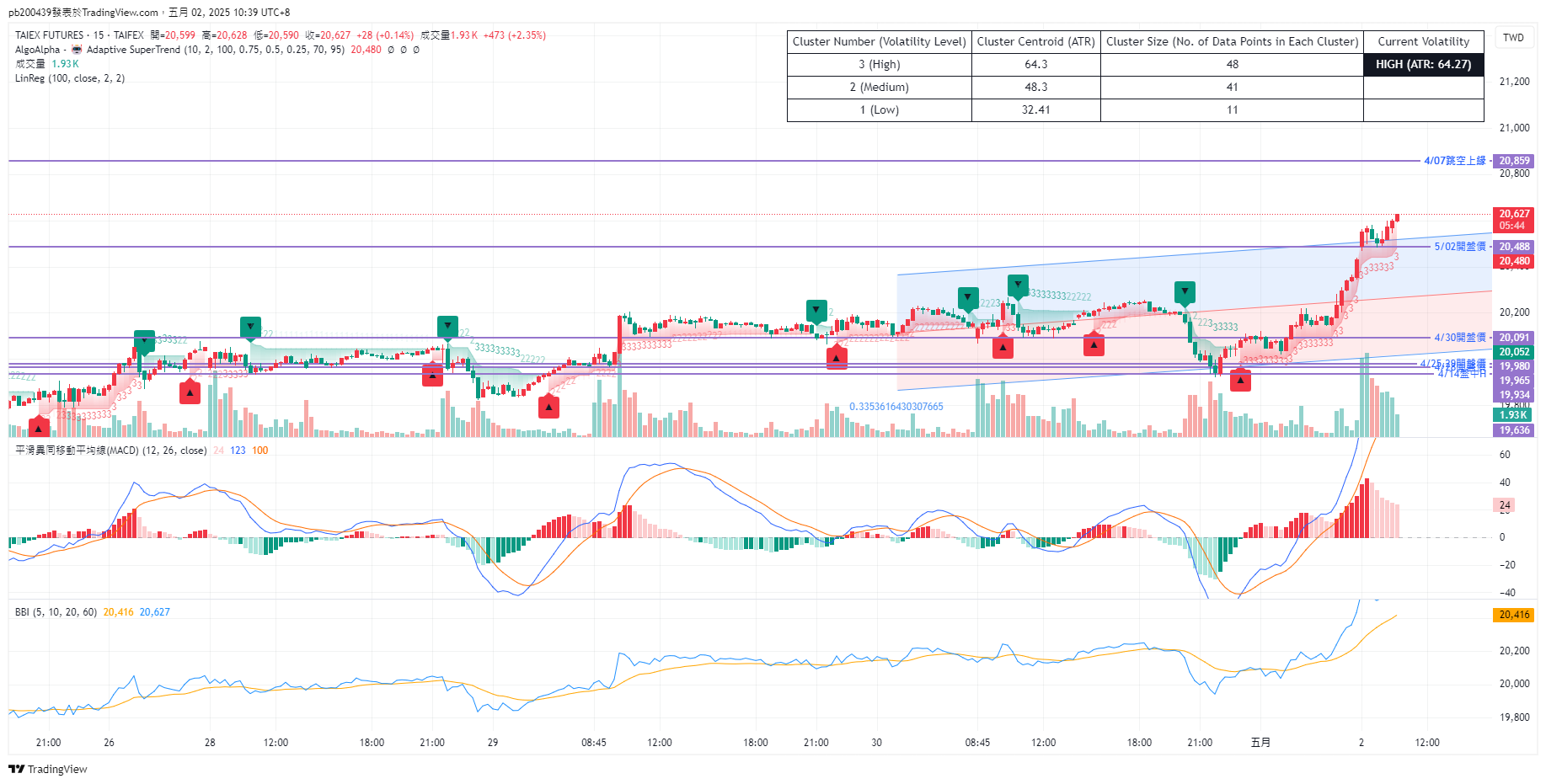The height and width of the screenshot is (784, 1546).
Task: Click the red 20,480 SuperTrend price tag
Action: 1514,261
